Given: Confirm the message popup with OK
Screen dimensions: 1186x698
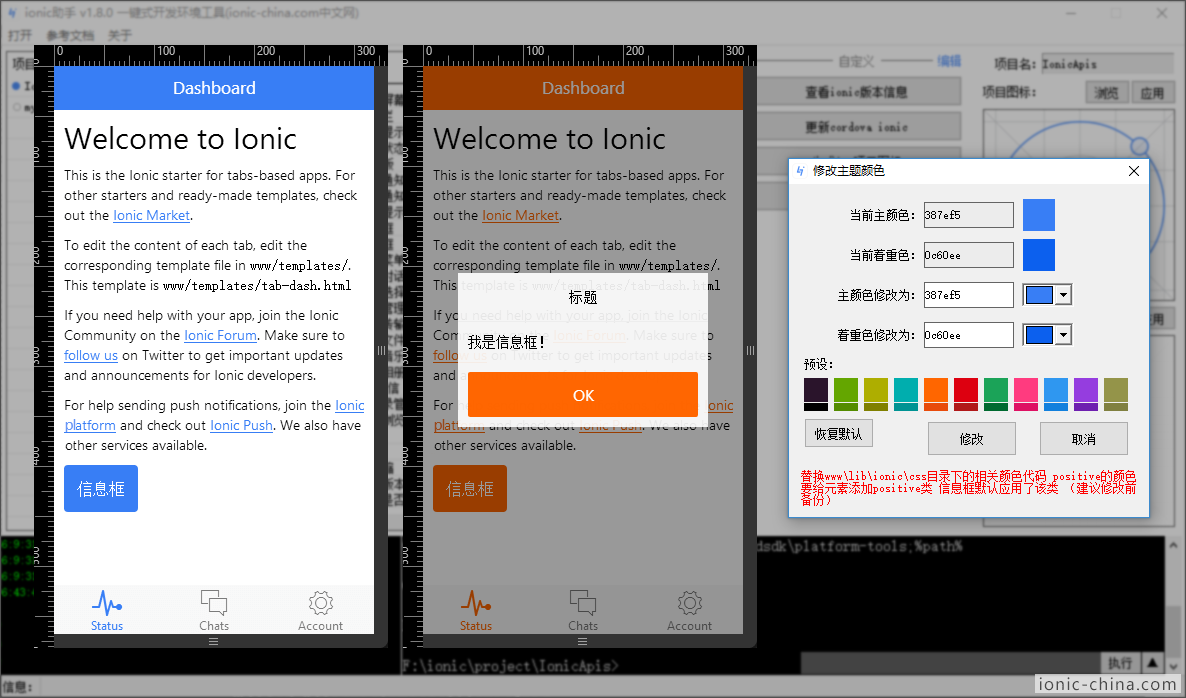Looking at the screenshot, I should (x=583, y=395).
